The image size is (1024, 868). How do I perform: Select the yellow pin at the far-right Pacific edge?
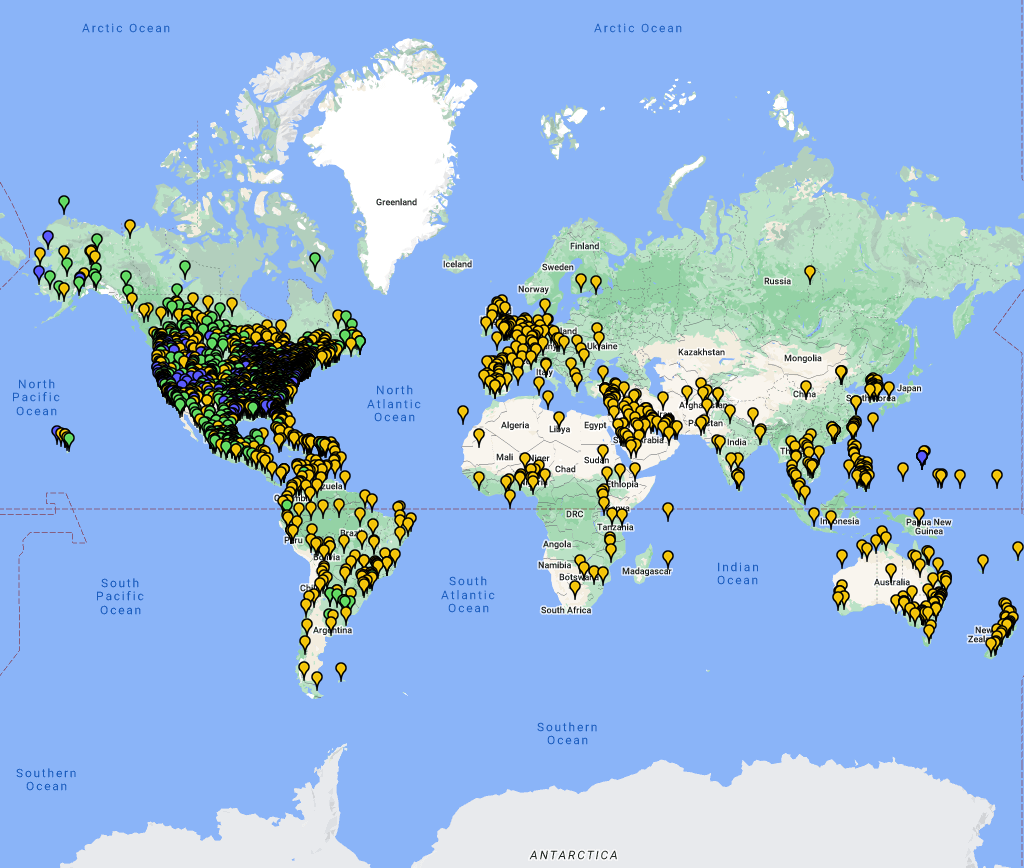(x=1018, y=548)
